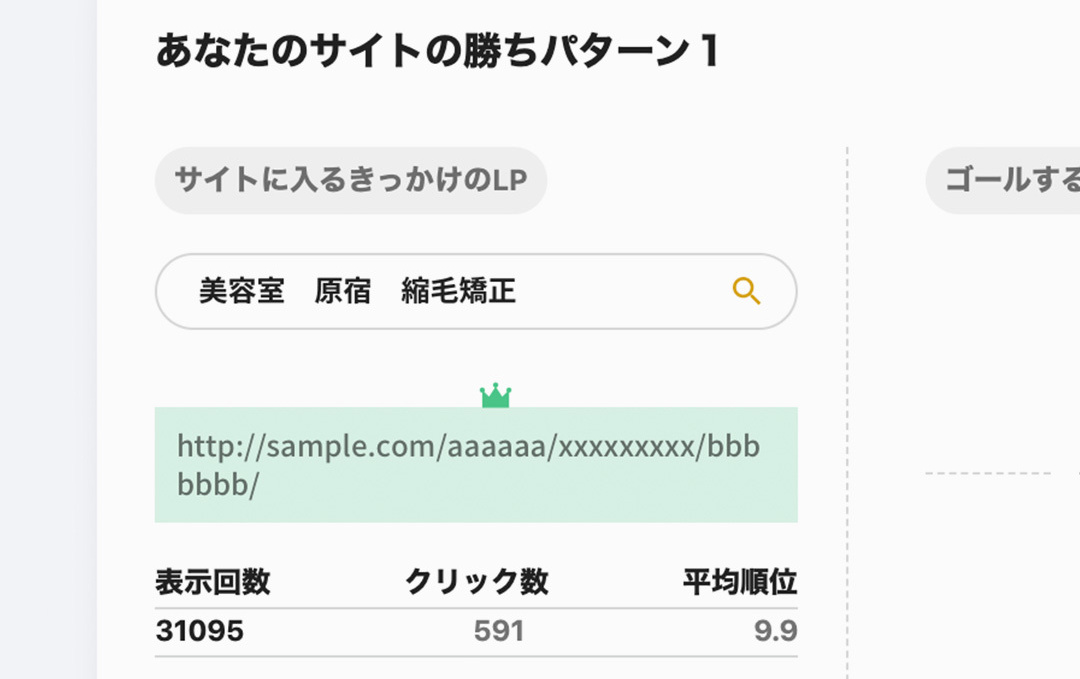Select the click count value 591
Screen dimensions: 1080x679
tap(499, 631)
